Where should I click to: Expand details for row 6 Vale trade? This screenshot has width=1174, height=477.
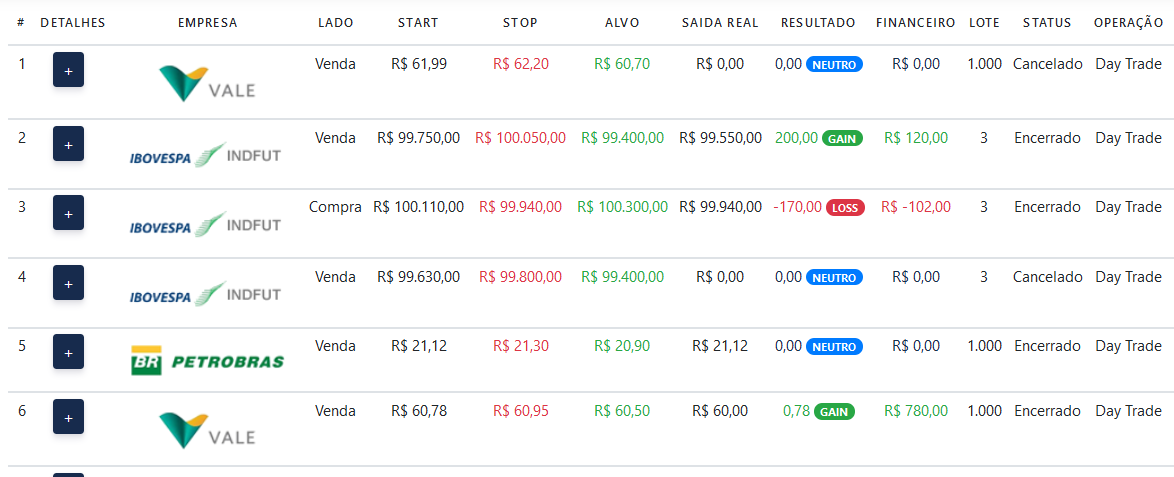[x=68, y=417]
